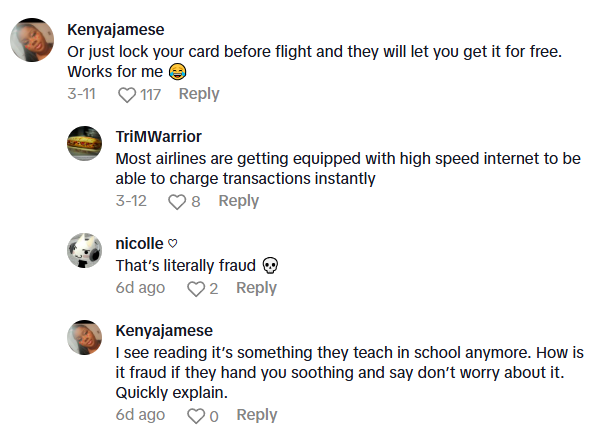Visit nicolle's username link
This screenshot has height=444, width=613.
click(141, 244)
